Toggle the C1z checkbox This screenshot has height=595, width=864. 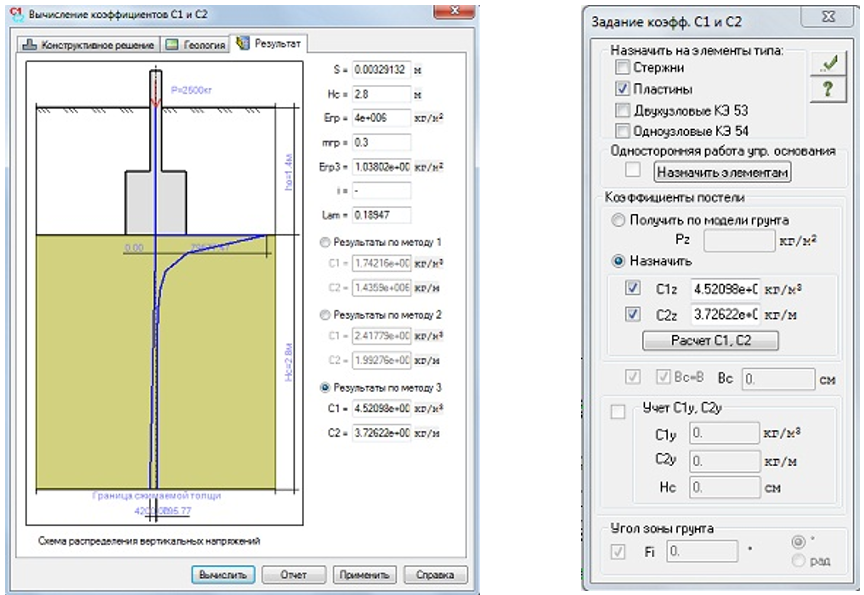coord(633,288)
